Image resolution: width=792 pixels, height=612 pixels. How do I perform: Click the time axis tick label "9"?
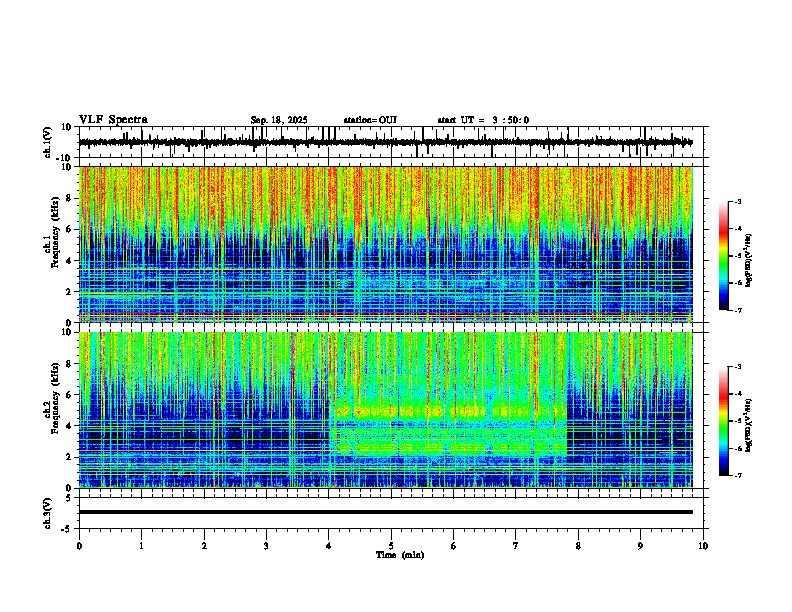pyautogui.click(x=640, y=546)
